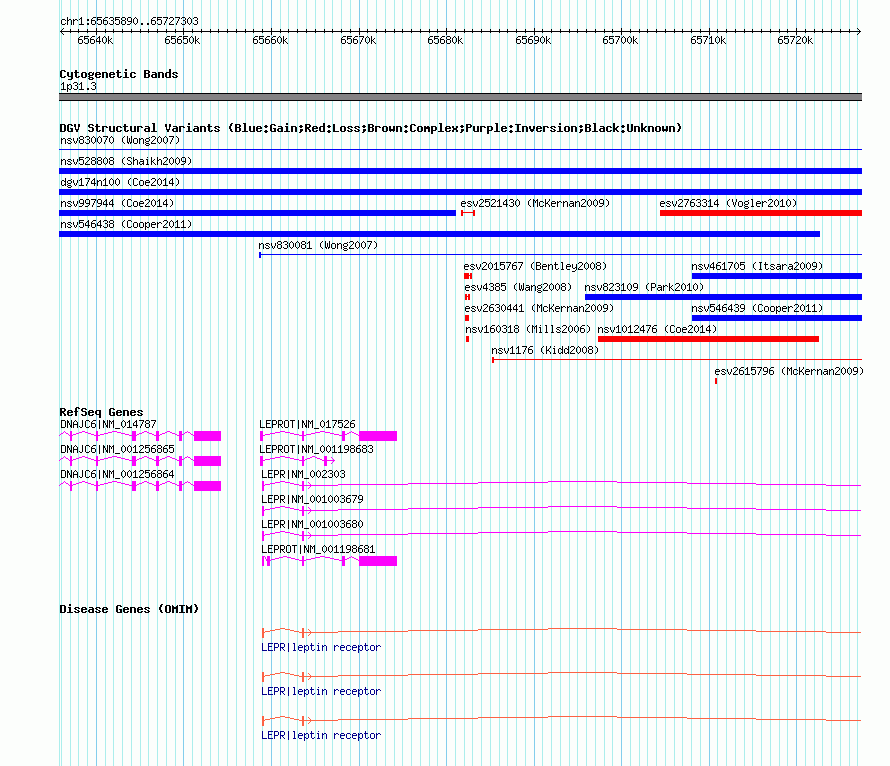The width and height of the screenshot is (890, 766).
Task: Click the blue gain bar under nsv461705
Action: [x=776, y=276]
